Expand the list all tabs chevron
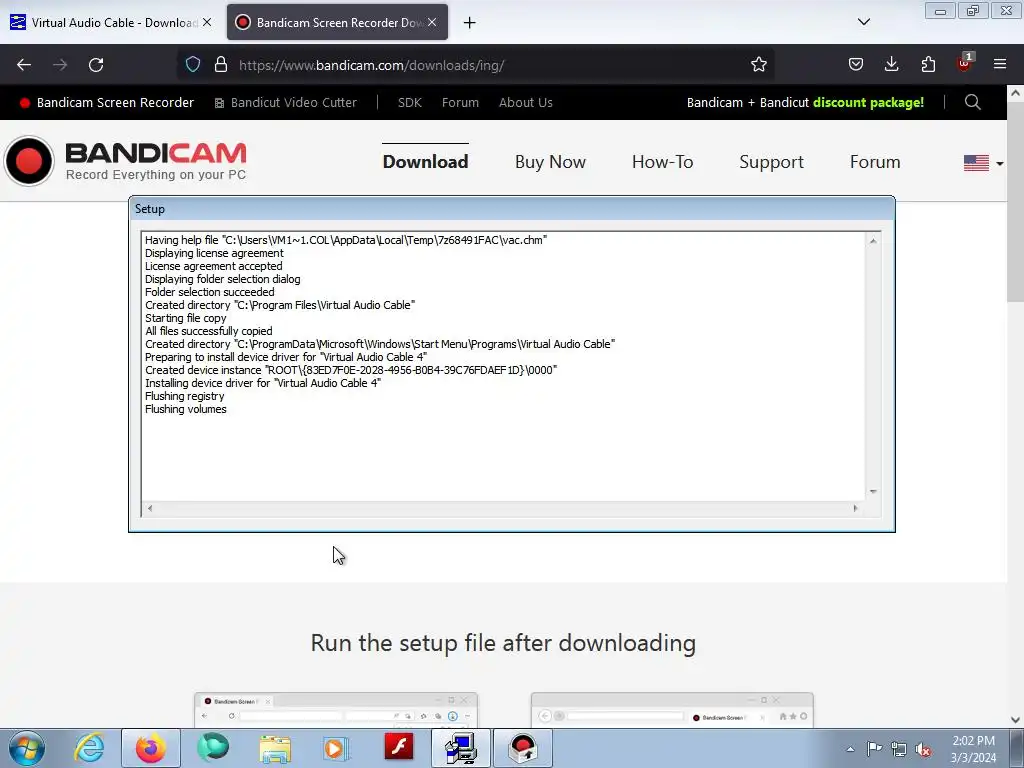 (864, 22)
